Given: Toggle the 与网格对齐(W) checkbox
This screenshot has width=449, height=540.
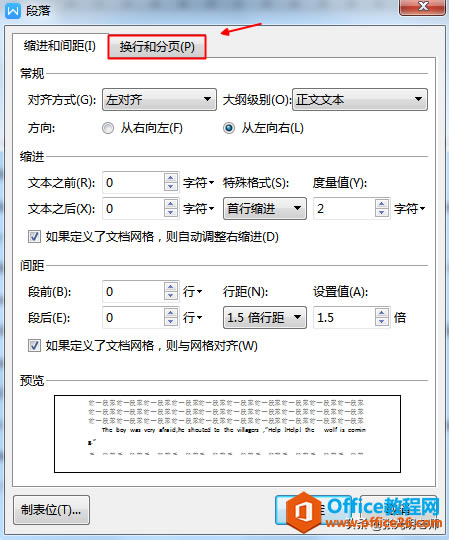Looking at the screenshot, I should (34, 346).
